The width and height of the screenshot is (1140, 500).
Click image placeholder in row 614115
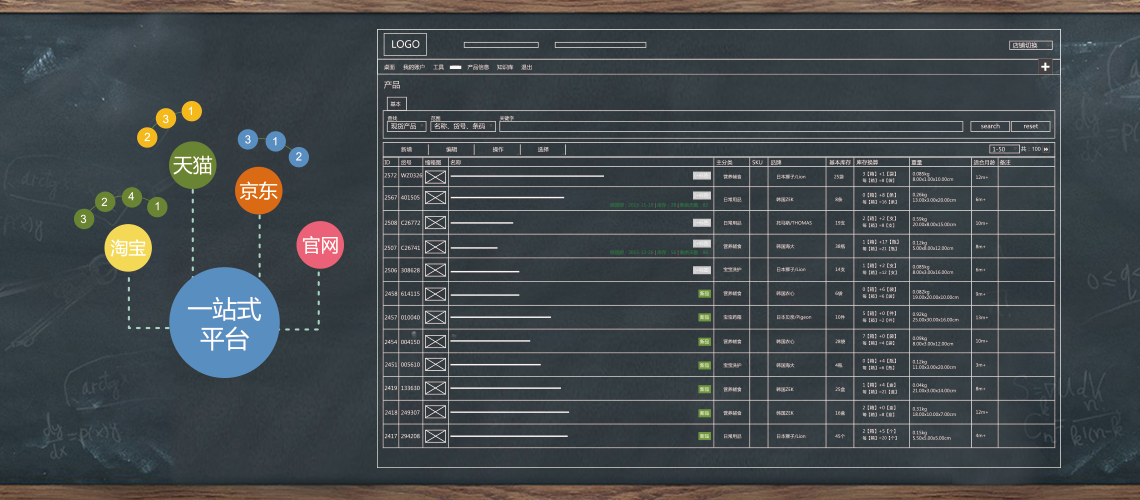(x=435, y=294)
